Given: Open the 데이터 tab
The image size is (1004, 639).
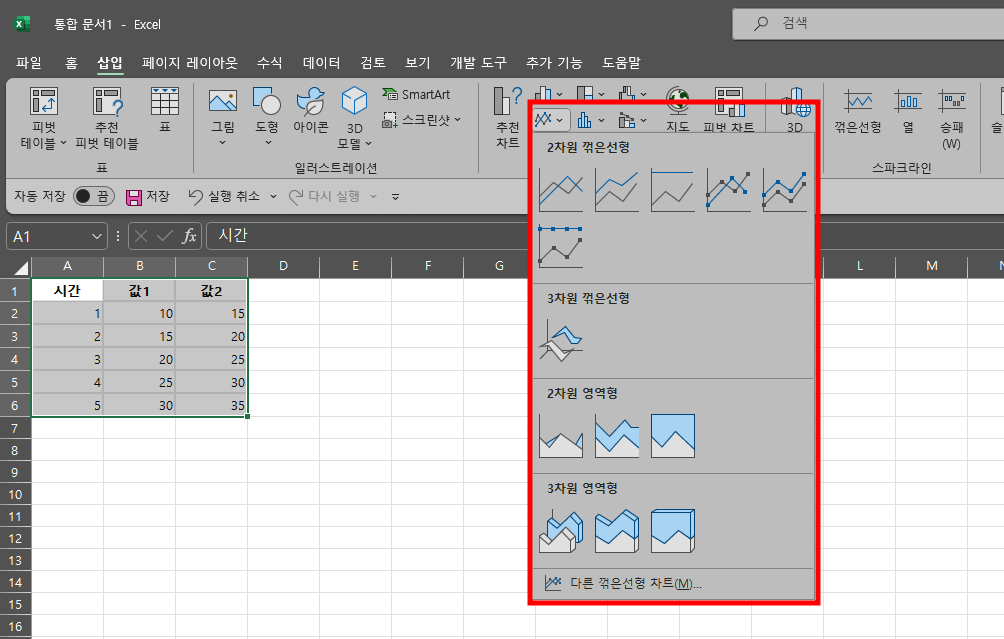Looking at the screenshot, I should (x=321, y=63).
